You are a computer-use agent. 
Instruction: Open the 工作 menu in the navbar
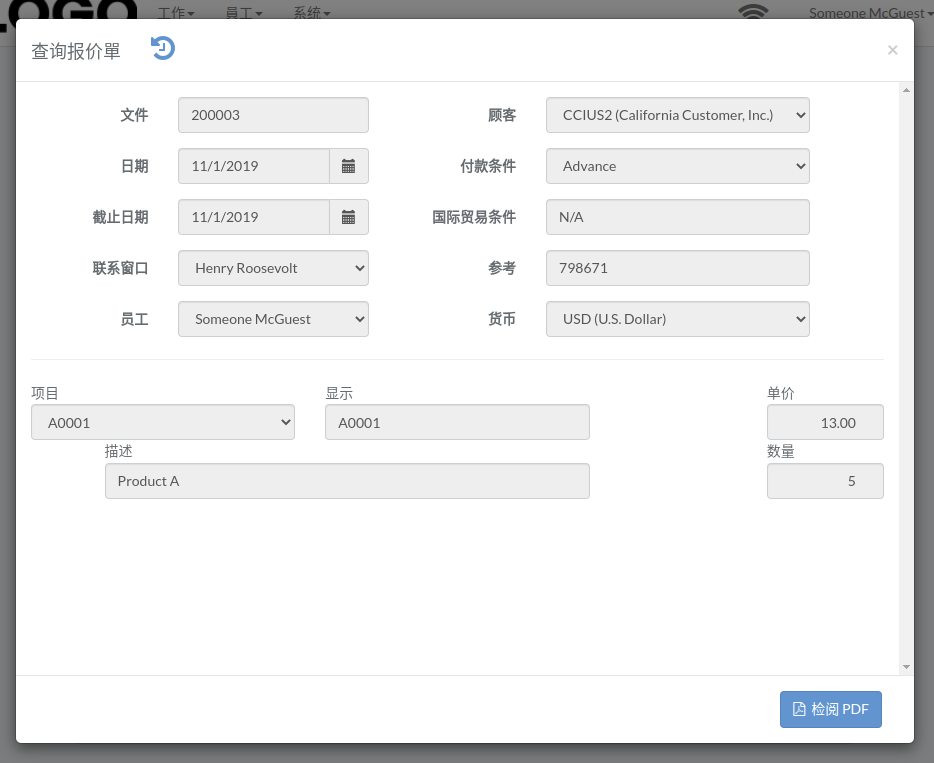click(x=176, y=13)
